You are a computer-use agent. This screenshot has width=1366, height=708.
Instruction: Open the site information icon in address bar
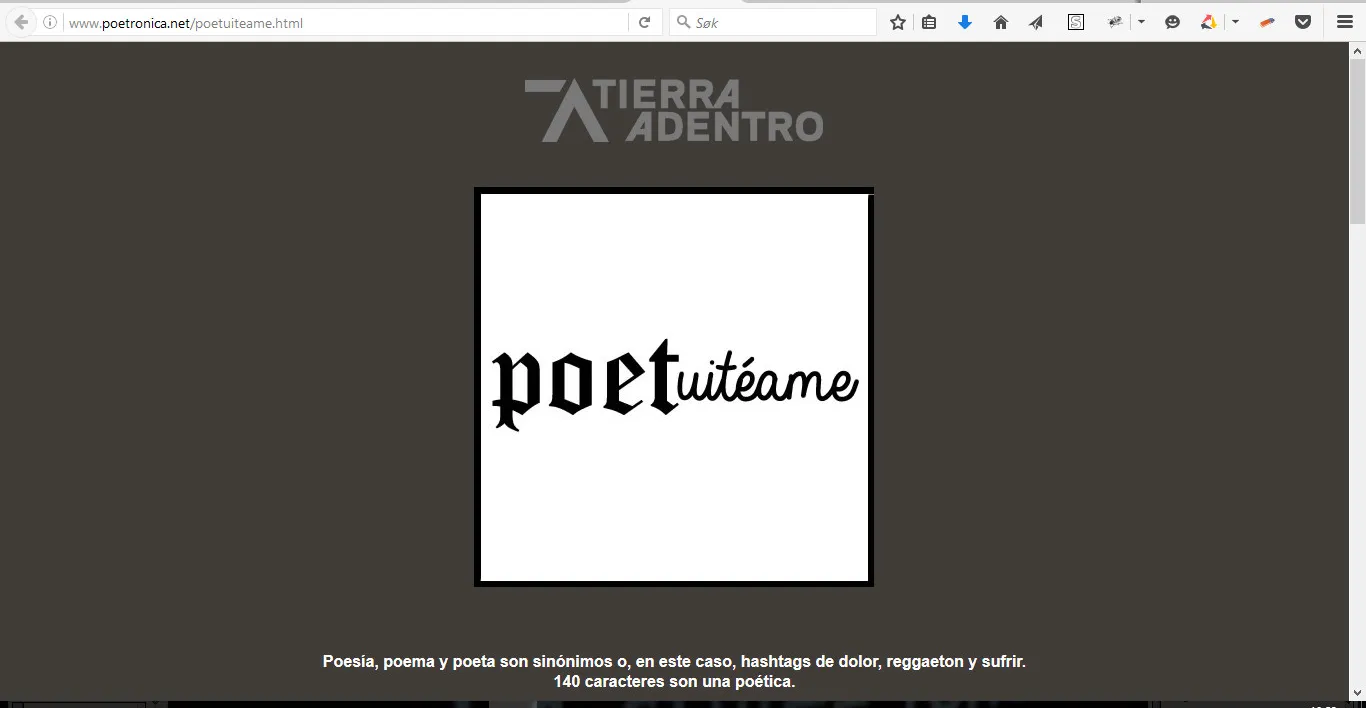point(50,22)
